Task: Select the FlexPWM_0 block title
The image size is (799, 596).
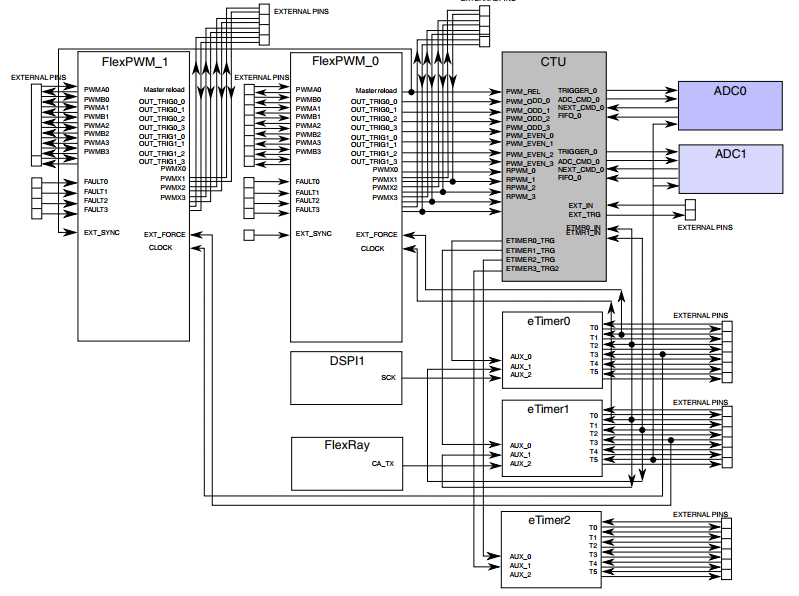Action: pos(346,62)
